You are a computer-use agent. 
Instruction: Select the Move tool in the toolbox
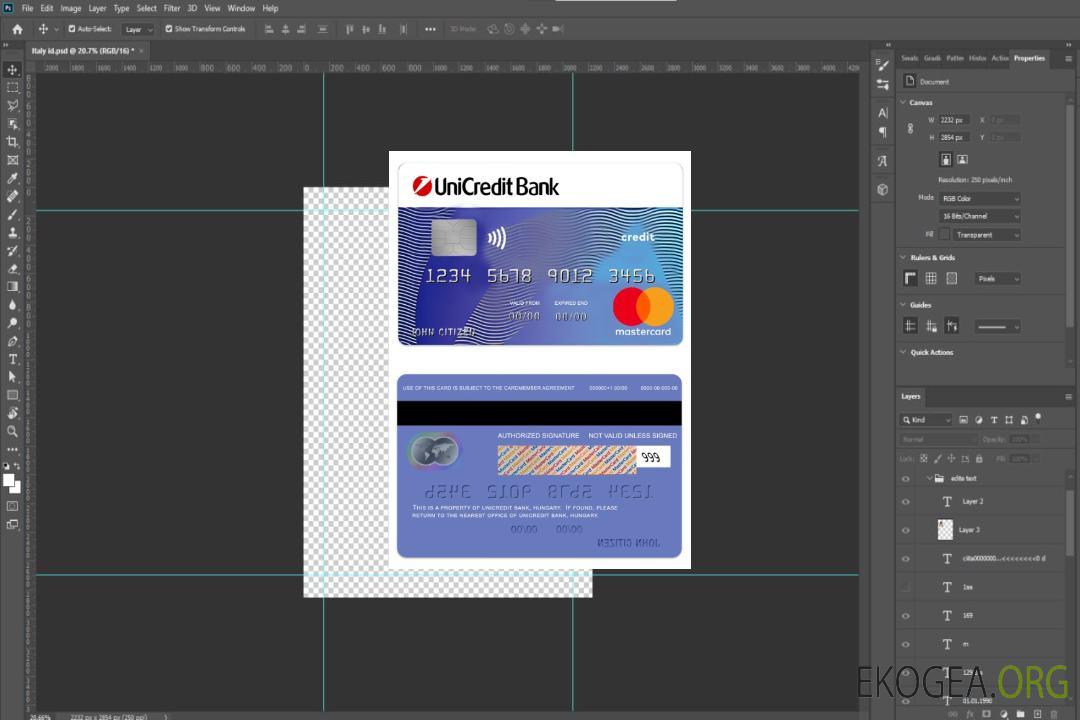tap(12, 70)
